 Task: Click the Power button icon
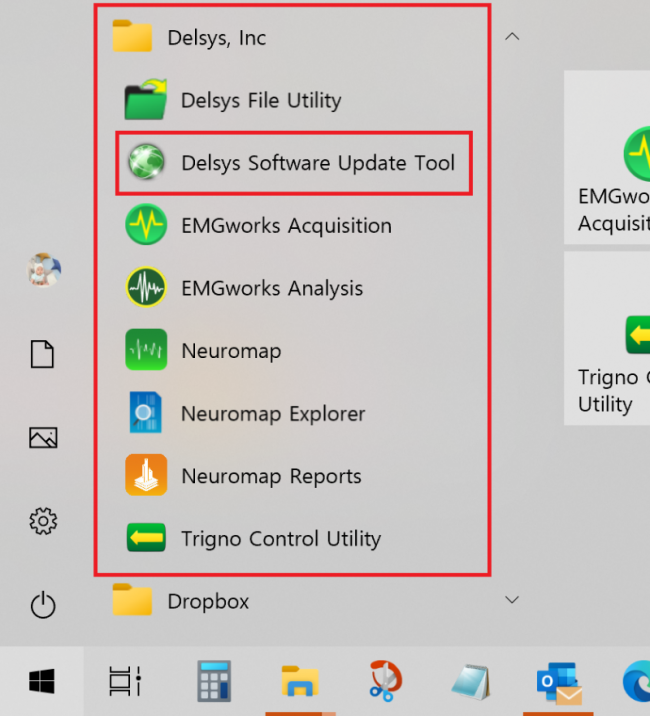coord(43,605)
